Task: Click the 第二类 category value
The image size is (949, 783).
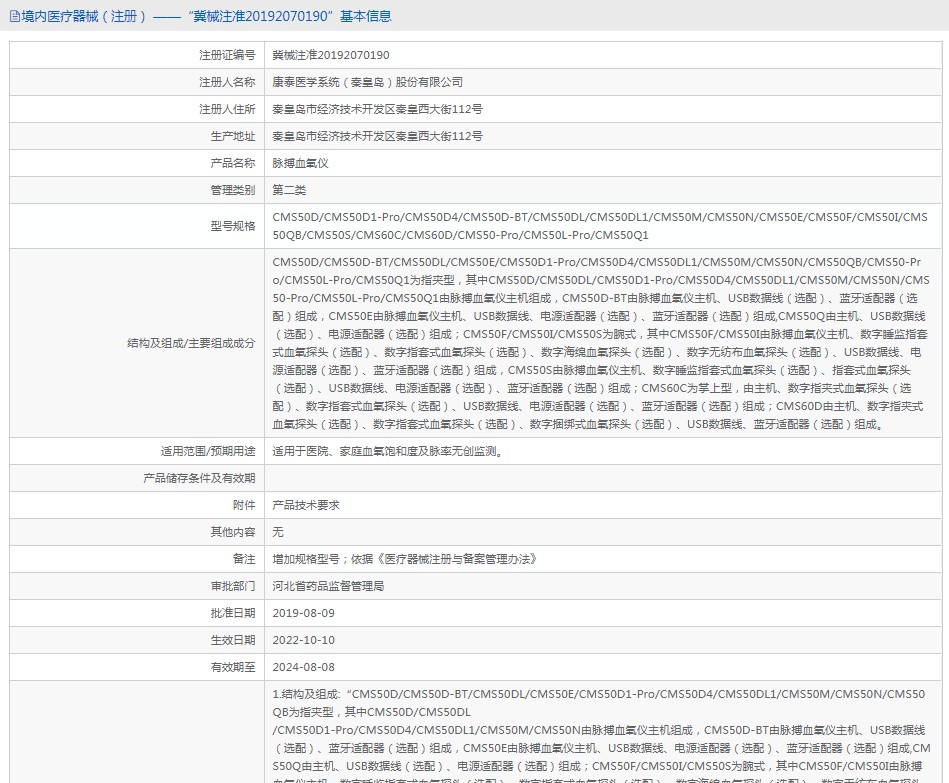Action: (289, 190)
